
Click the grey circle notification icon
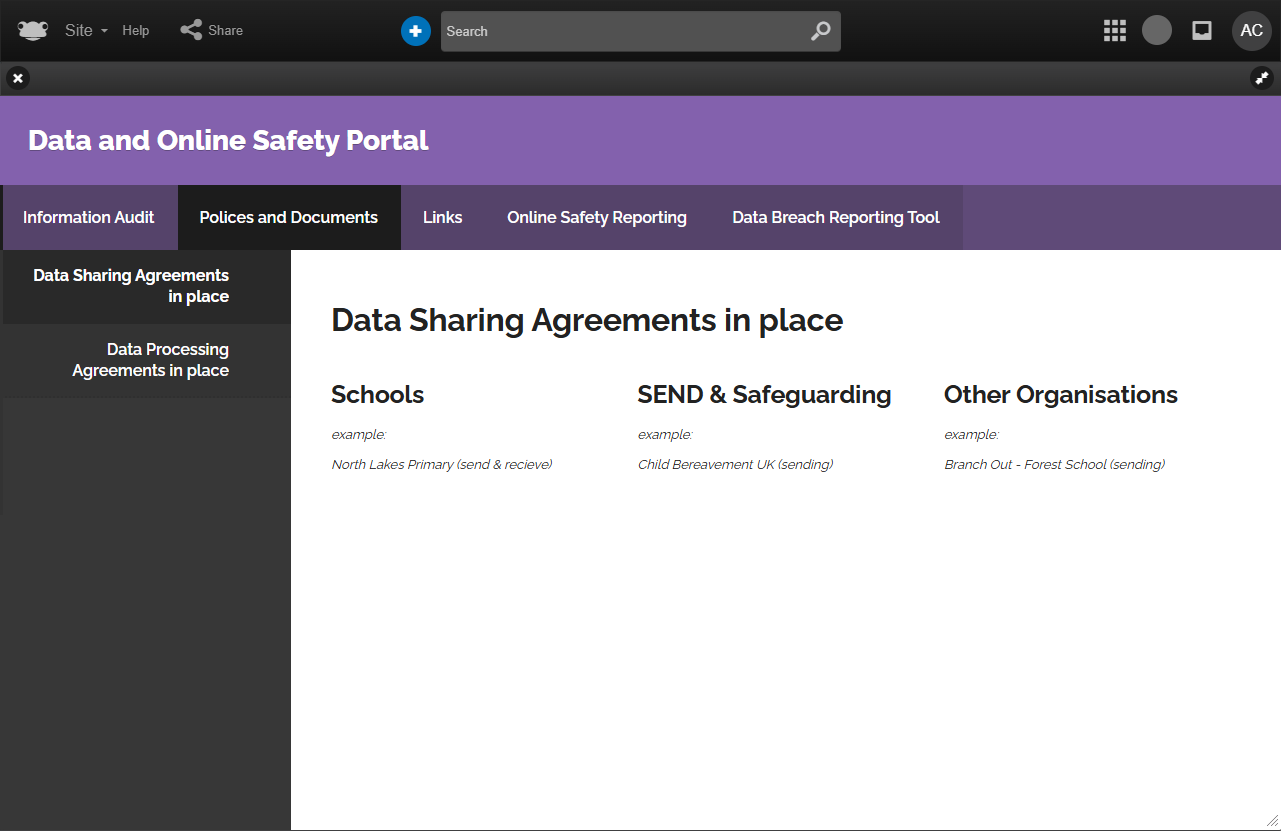[x=1157, y=30]
